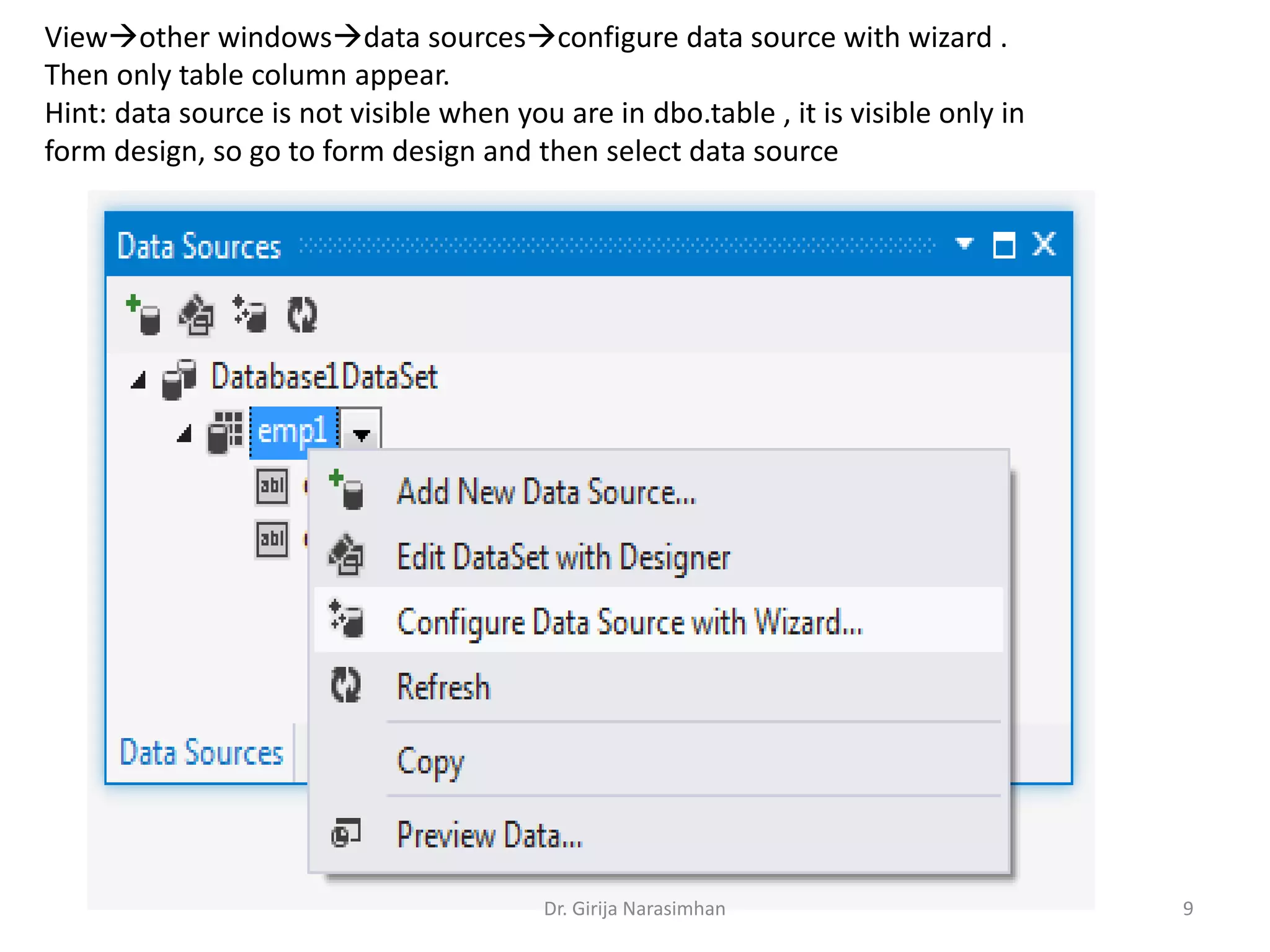Click Configure Data Source wizard toolbar icon
Image resolution: width=1270 pixels, height=952 pixels.
(x=250, y=315)
